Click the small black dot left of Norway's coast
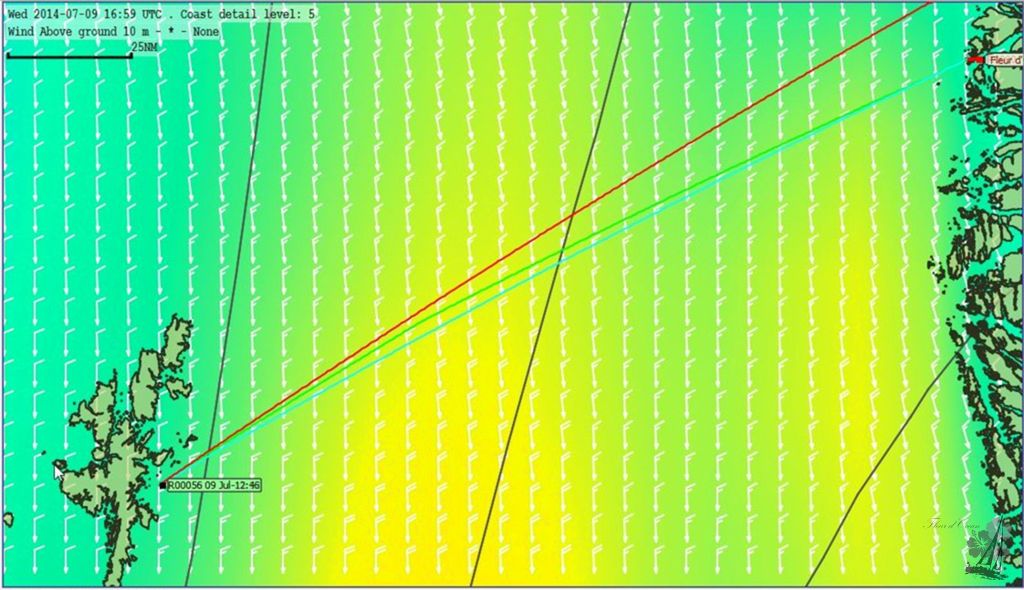The image size is (1024, 590). [938, 82]
